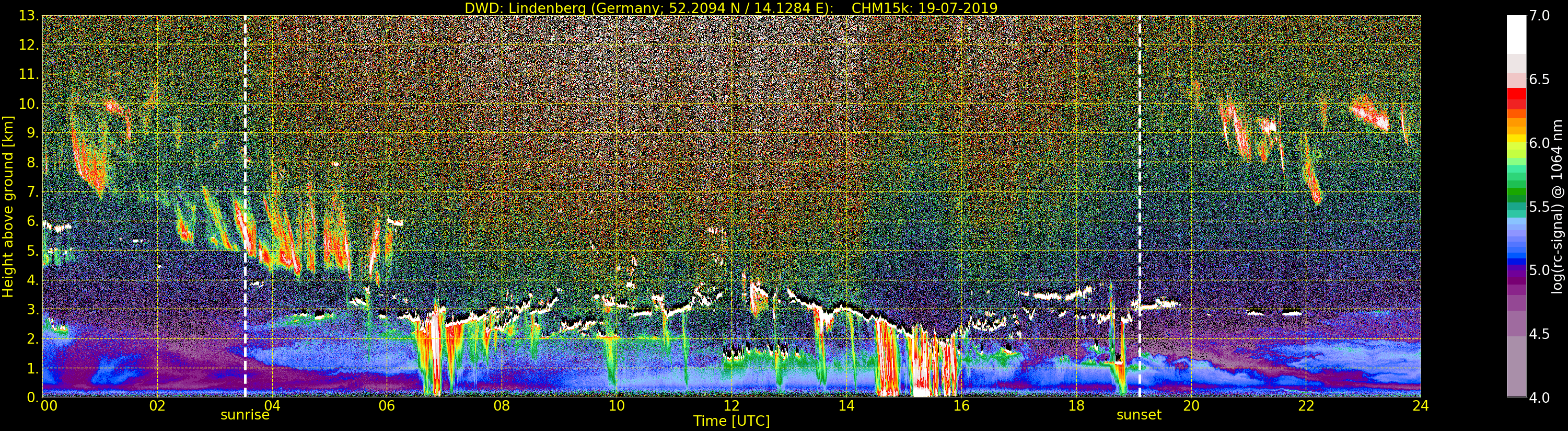Click the 'sunset' label below the axis
1568x431 pixels.
pyautogui.click(x=1139, y=415)
